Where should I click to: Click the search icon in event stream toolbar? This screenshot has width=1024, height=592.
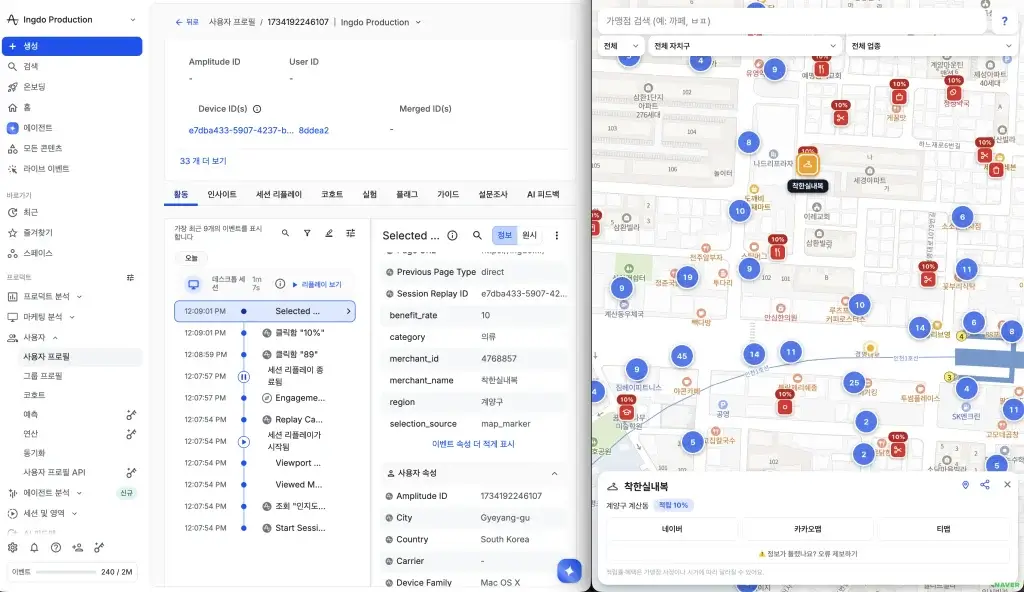click(285, 233)
